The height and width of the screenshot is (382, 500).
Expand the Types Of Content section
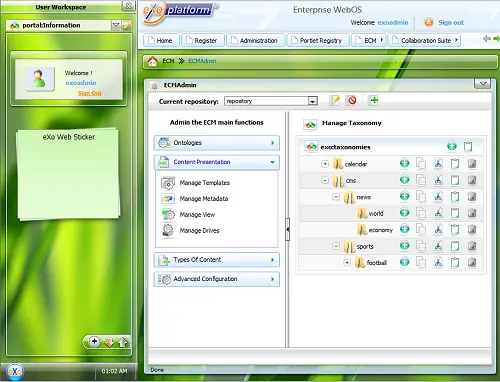click(217, 260)
